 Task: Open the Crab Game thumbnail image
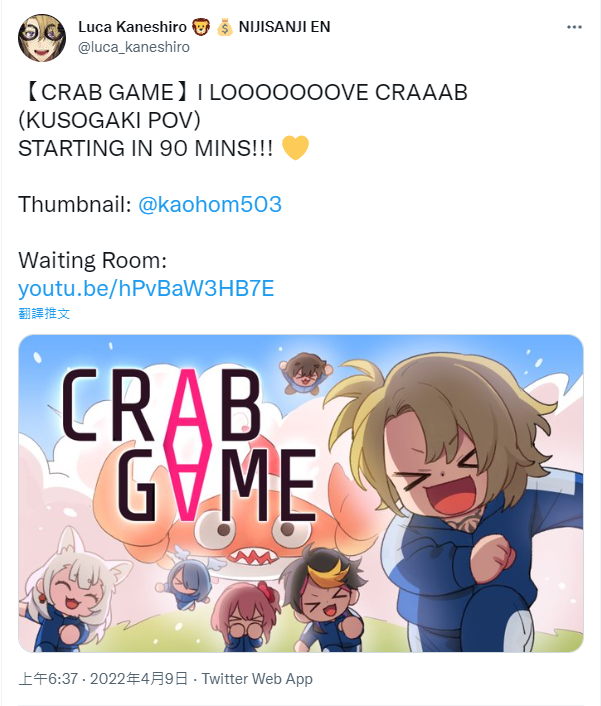pyautogui.click(x=301, y=493)
